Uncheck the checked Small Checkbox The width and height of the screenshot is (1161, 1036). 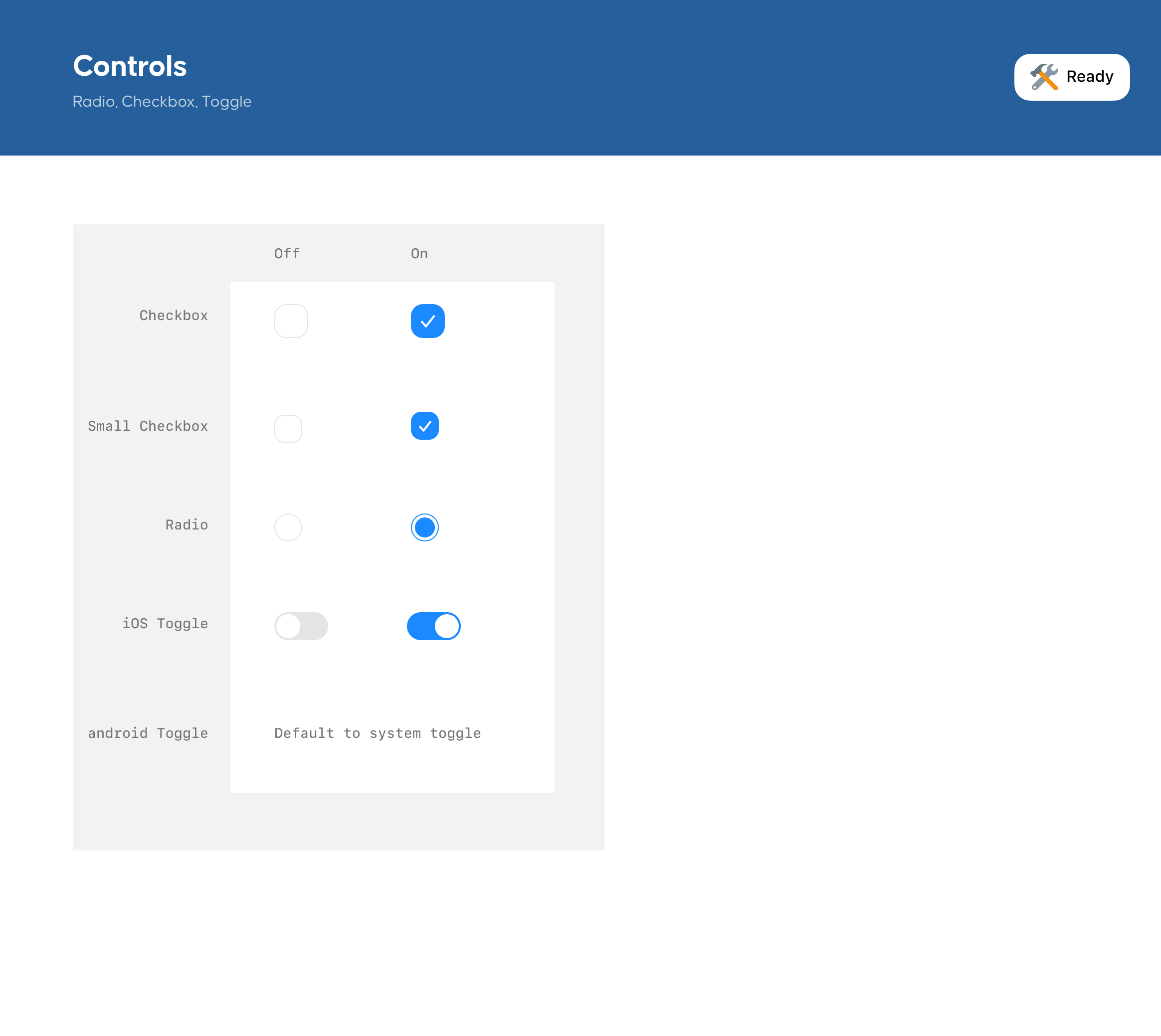click(x=425, y=425)
